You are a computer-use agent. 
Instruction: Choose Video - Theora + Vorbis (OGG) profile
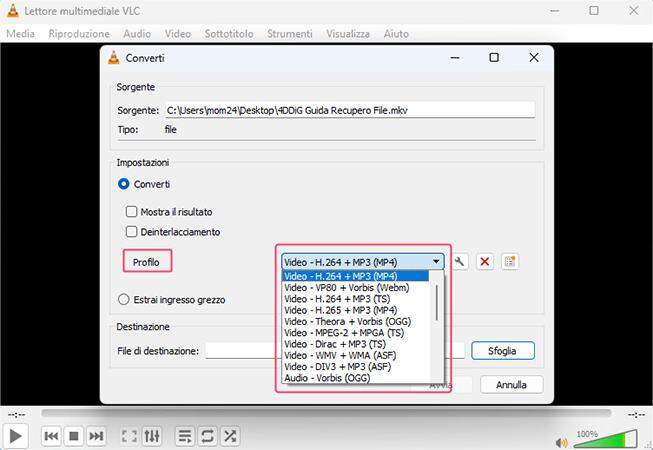pyautogui.click(x=355, y=321)
